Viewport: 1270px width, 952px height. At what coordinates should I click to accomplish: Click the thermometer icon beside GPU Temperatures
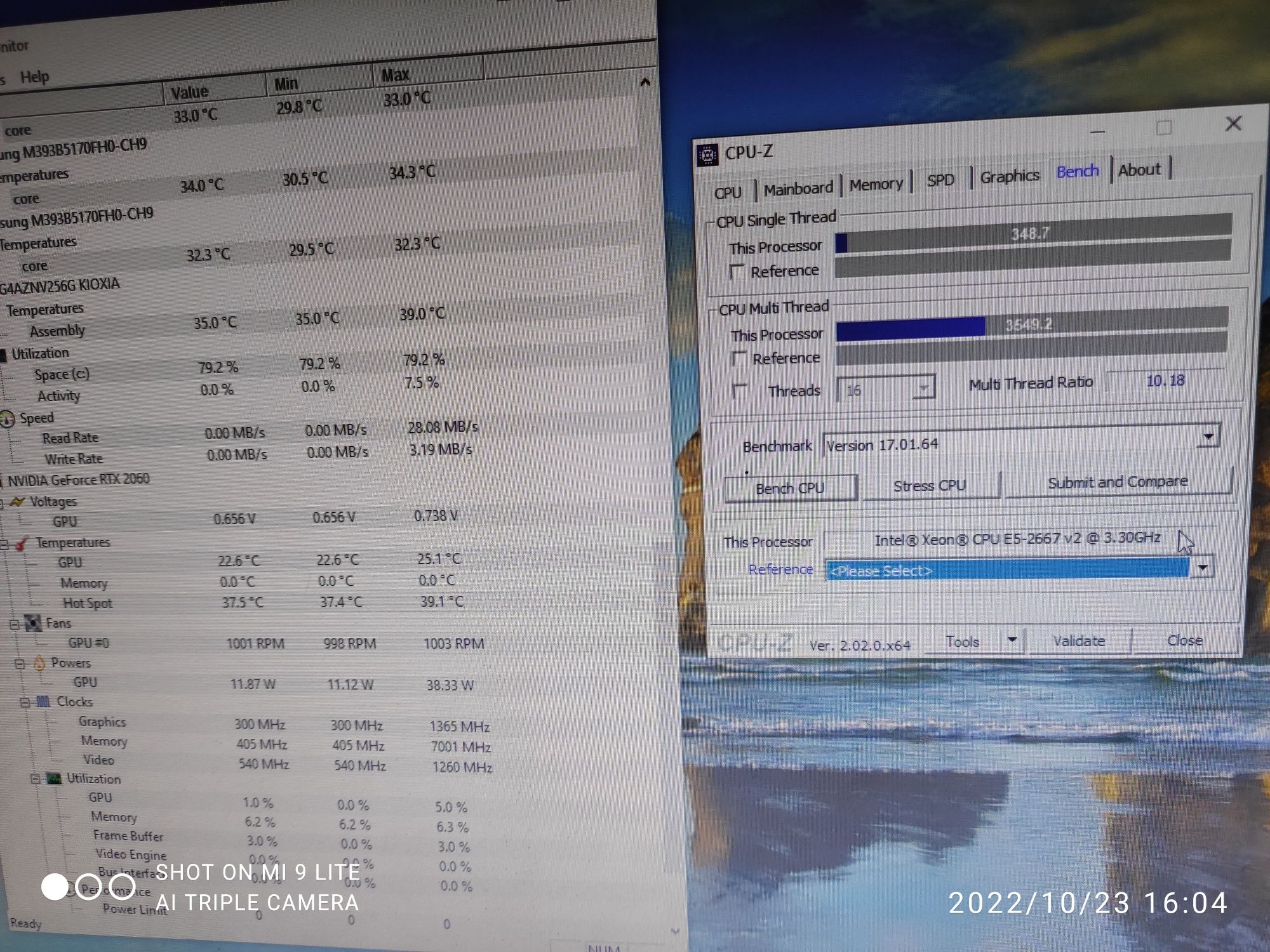point(22,544)
